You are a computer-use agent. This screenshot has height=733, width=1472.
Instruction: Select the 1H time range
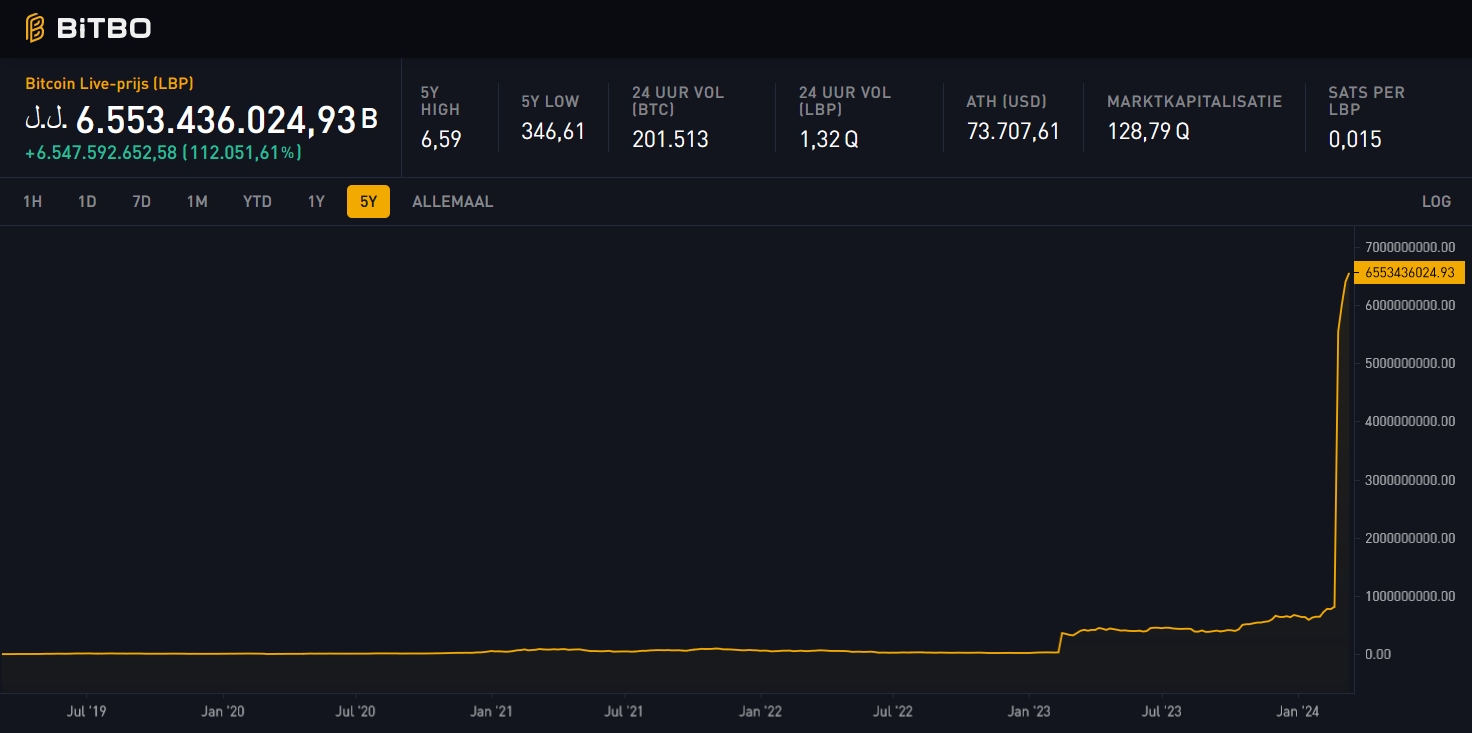point(33,201)
